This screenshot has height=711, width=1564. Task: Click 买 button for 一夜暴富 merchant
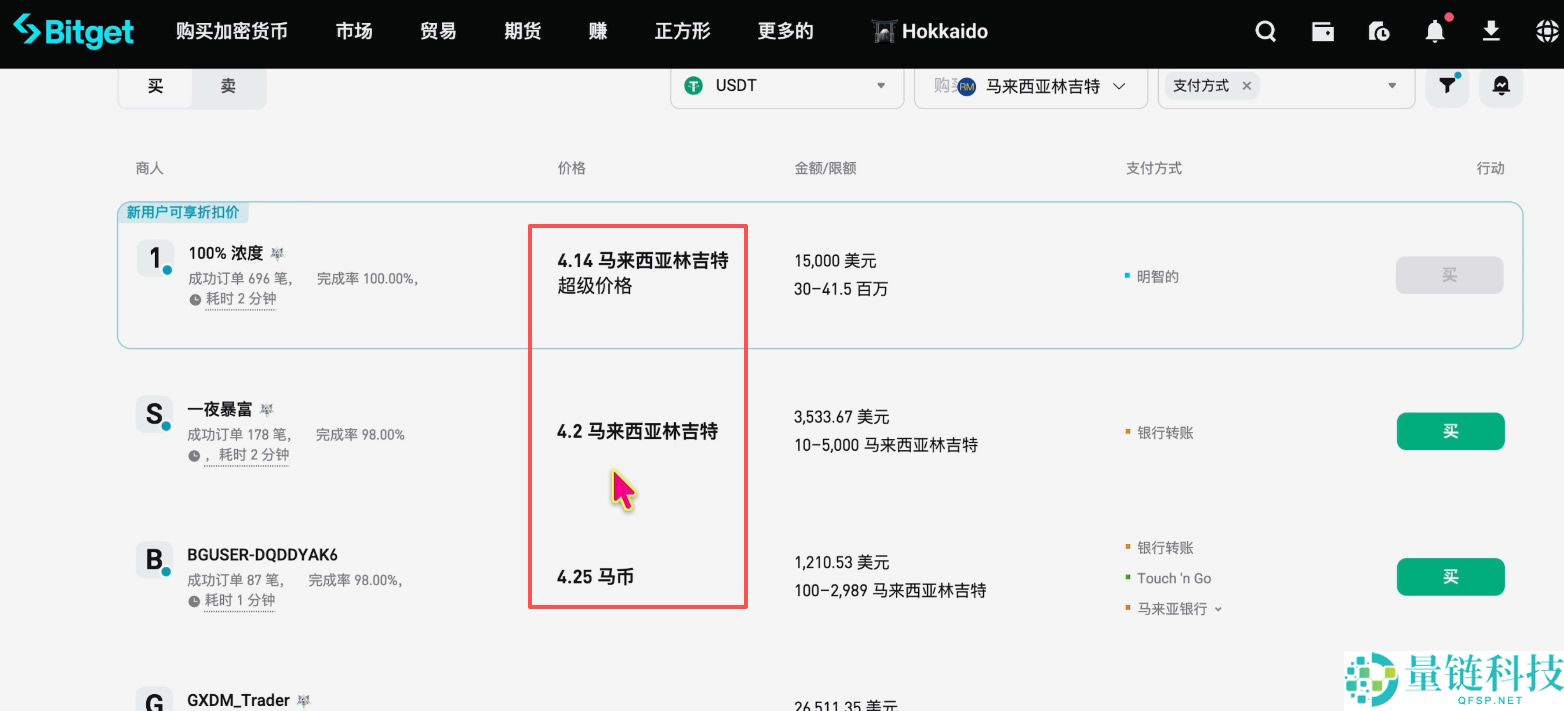click(1450, 431)
